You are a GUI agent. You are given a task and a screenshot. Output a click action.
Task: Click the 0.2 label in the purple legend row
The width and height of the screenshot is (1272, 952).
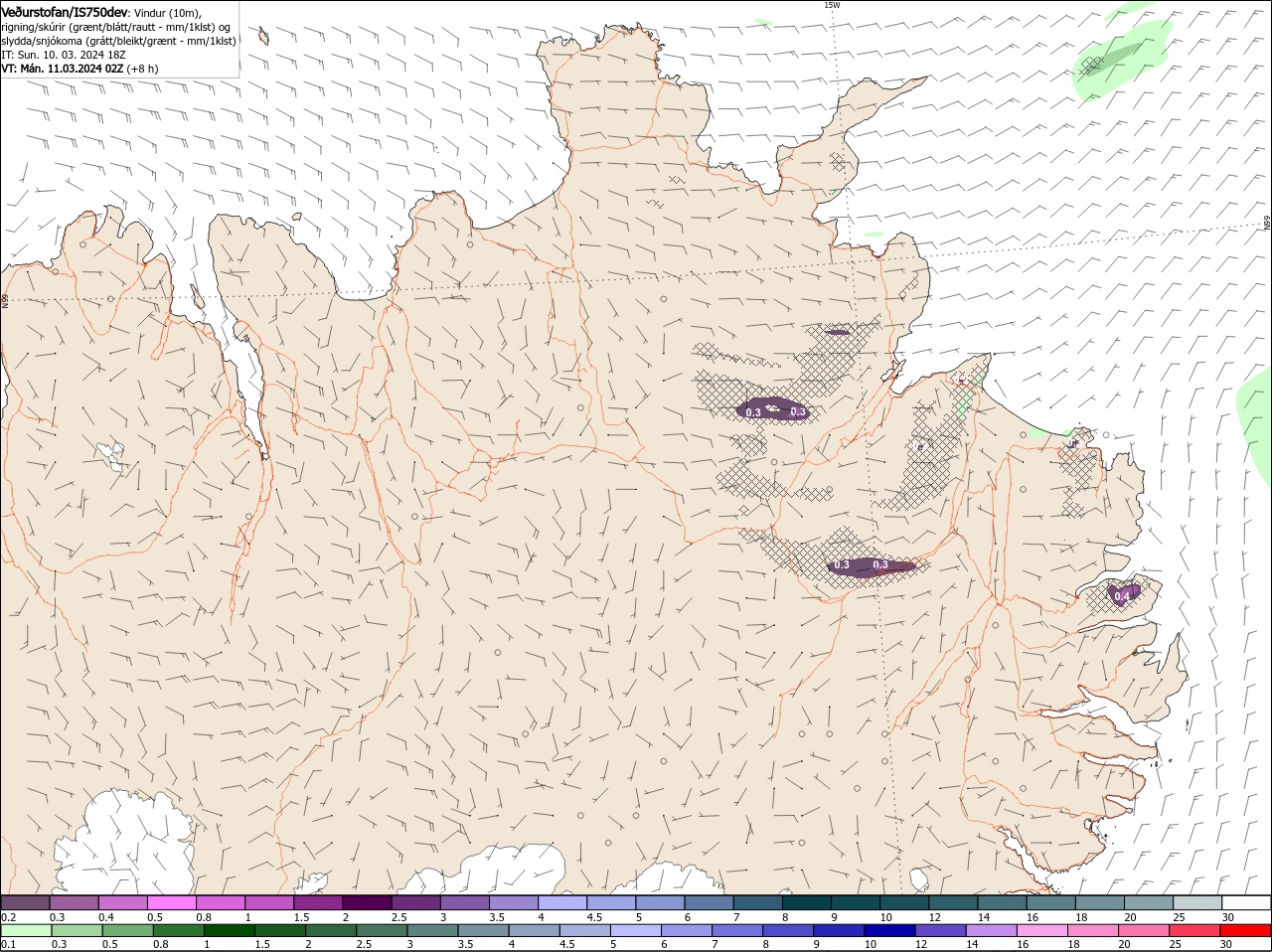point(8,916)
